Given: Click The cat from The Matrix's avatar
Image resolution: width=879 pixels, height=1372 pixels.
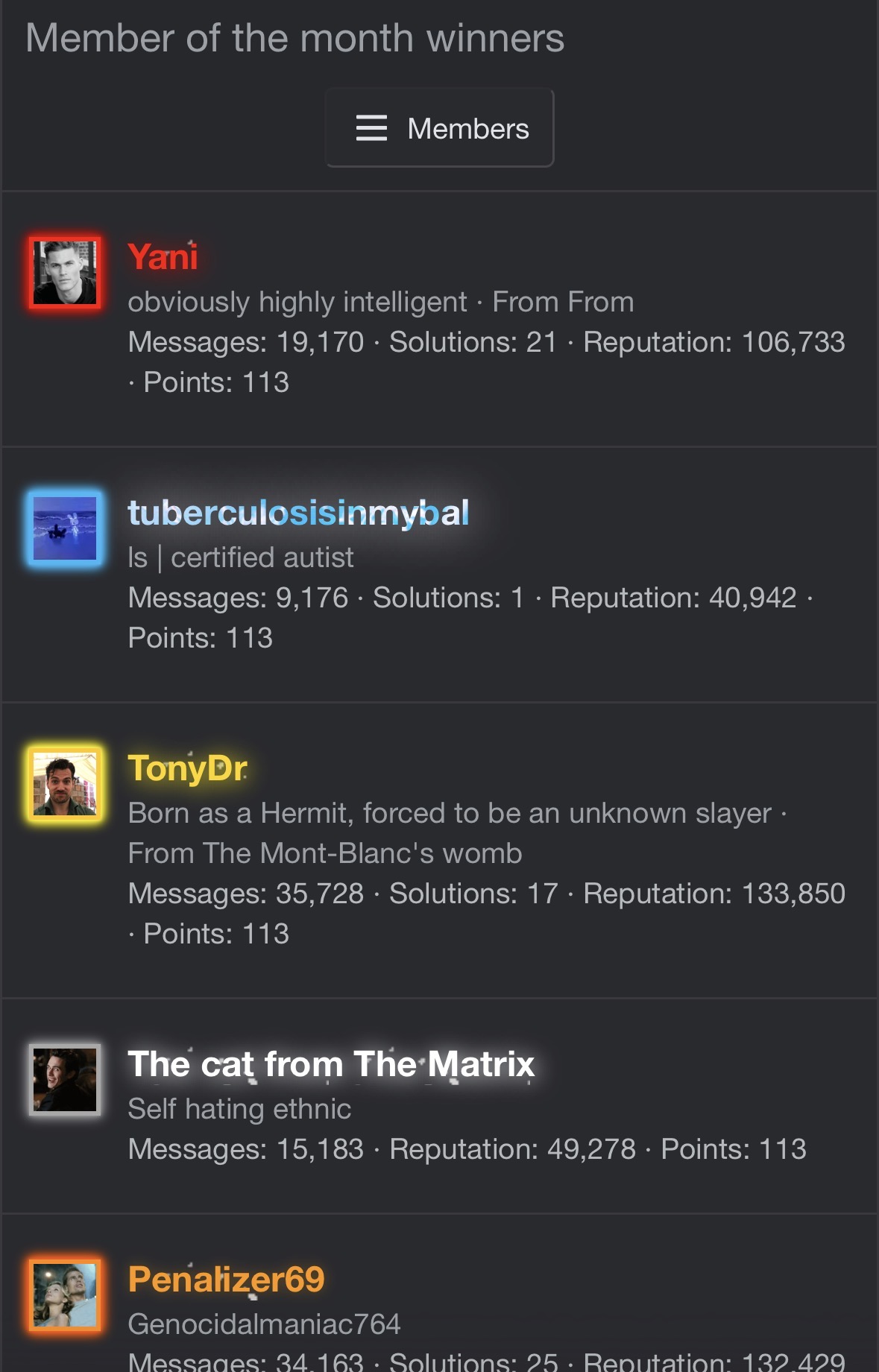Looking at the screenshot, I should pyautogui.click(x=65, y=1080).
